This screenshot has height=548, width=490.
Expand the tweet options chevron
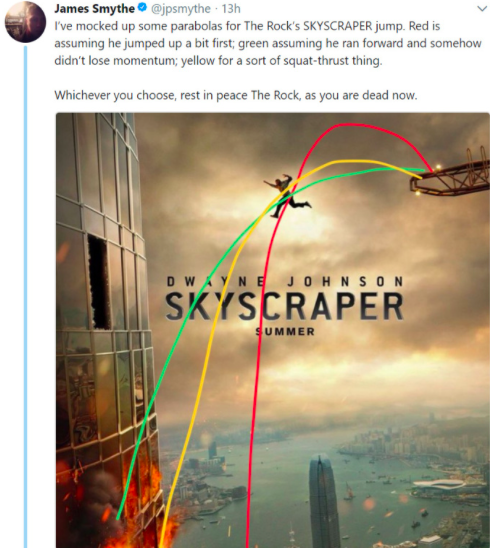(482, 9)
